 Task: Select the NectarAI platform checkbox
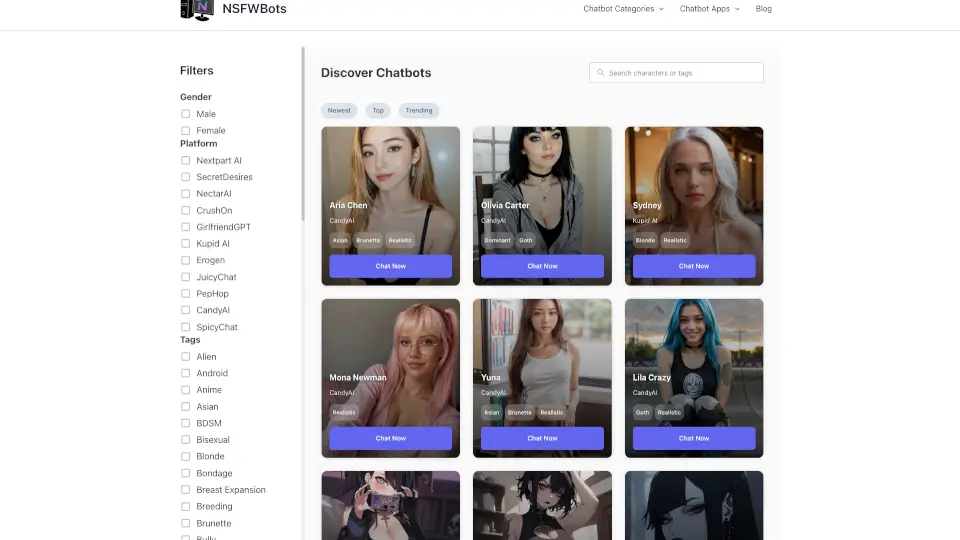[x=186, y=193]
